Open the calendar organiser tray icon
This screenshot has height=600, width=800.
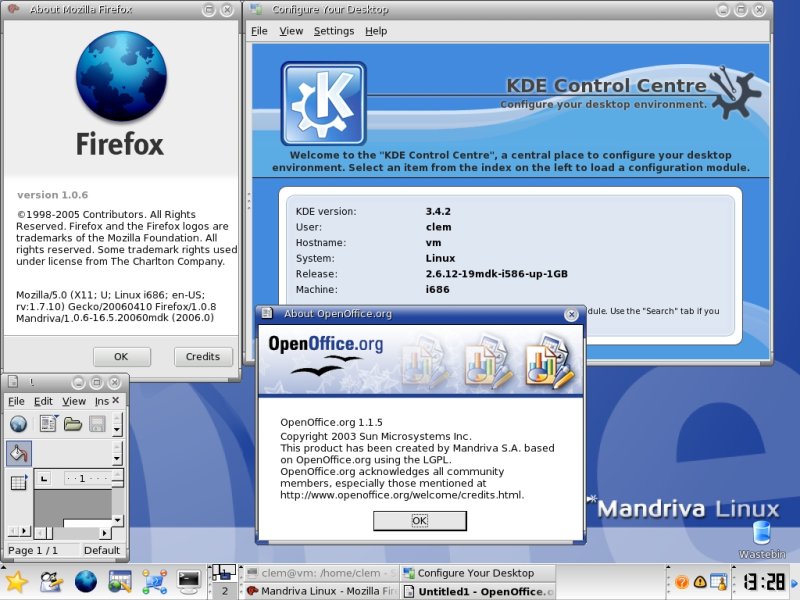point(719,582)
